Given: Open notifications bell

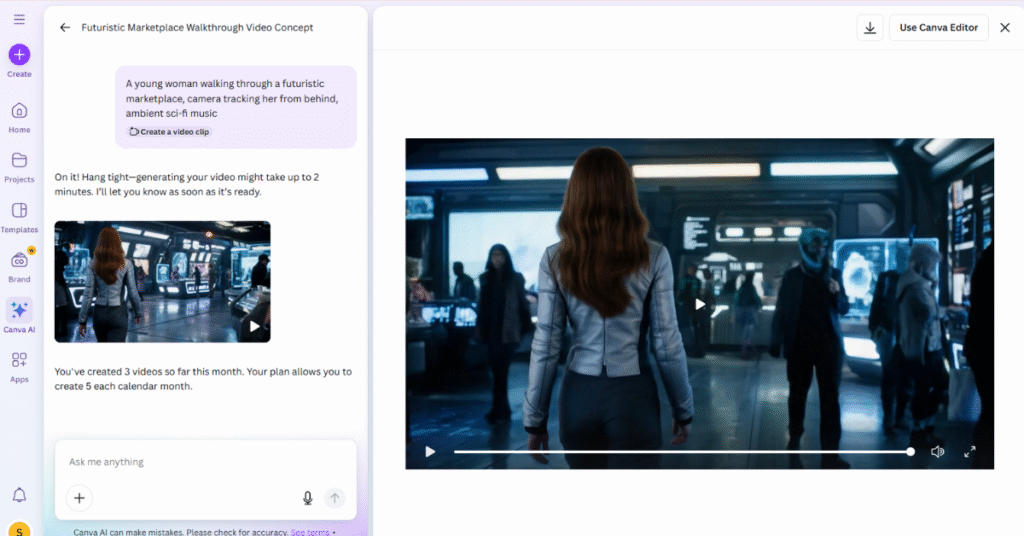Looking at the screenshot, I should coord(19,496).
